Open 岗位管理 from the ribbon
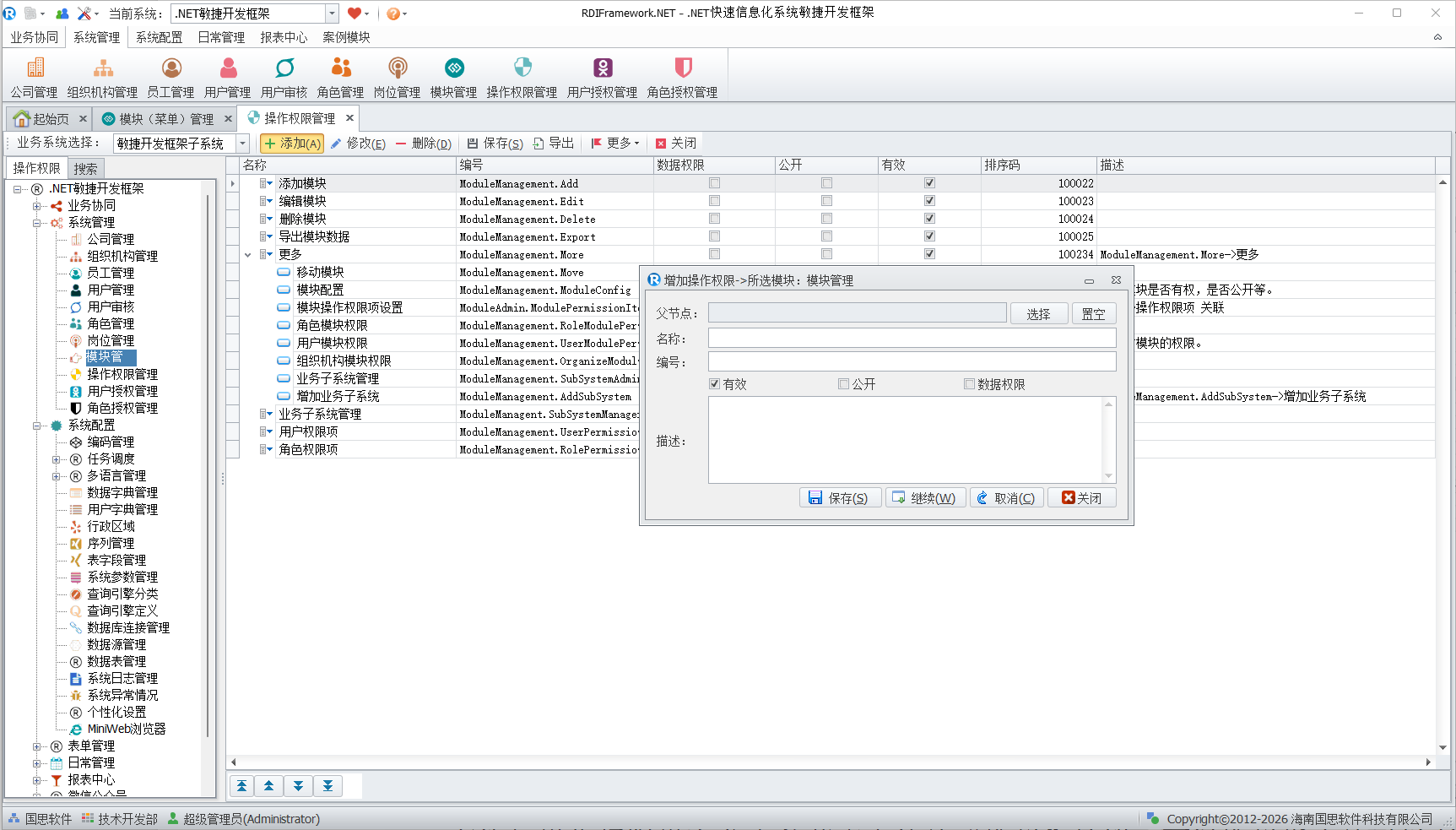The width and height of the screenshot is (1456, 830). click(397, 78)
